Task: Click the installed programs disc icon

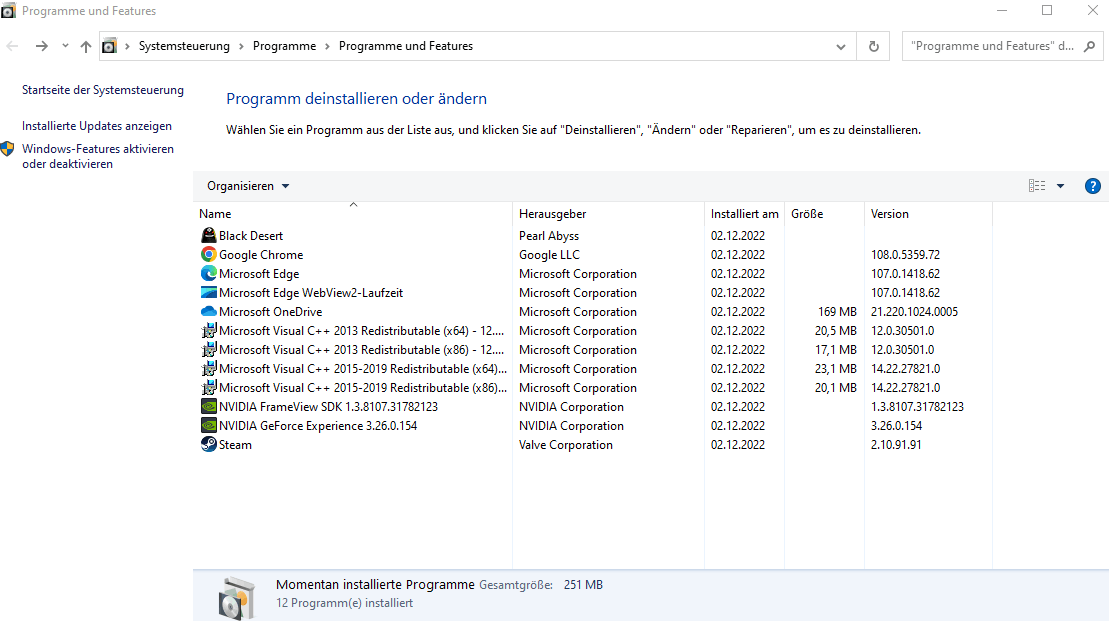Action: tap(237, 598)
